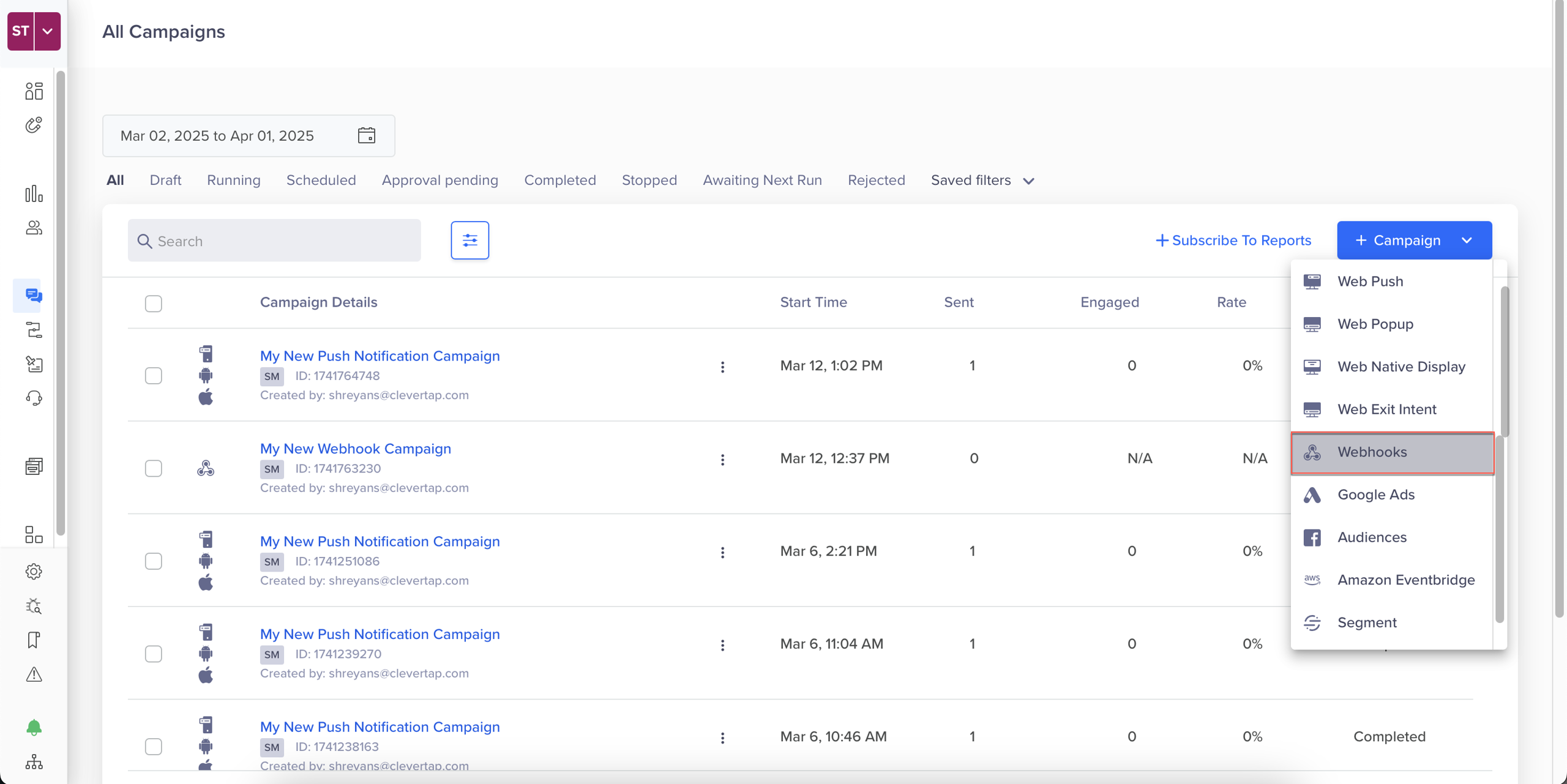The image size is (1567, 784).
Task: Click the Google Ads logo icon in menu
Action: click(x=1312, y=495)
